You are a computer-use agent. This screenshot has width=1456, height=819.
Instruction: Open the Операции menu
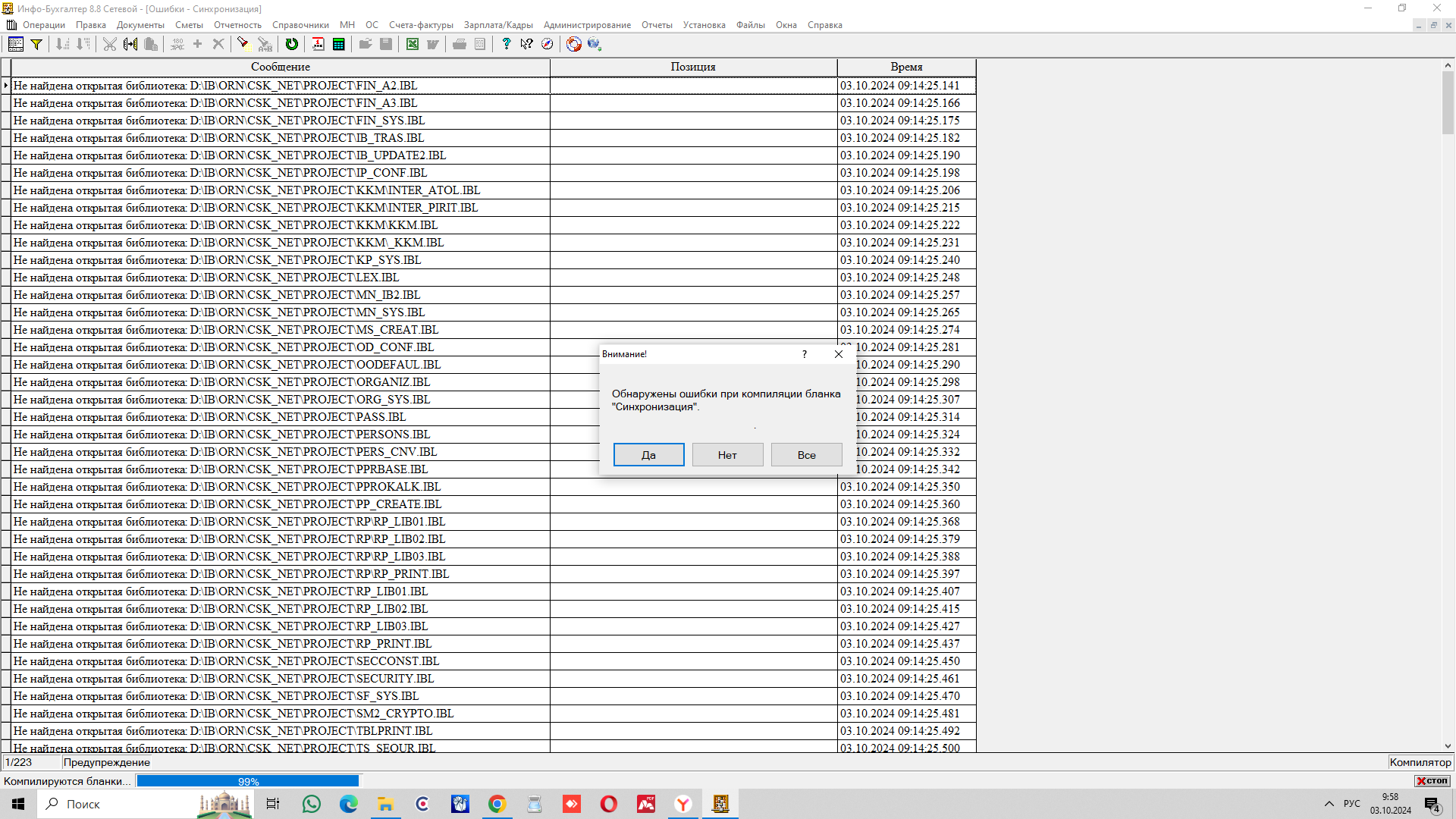pyautogui.click(x=43, y=25)
